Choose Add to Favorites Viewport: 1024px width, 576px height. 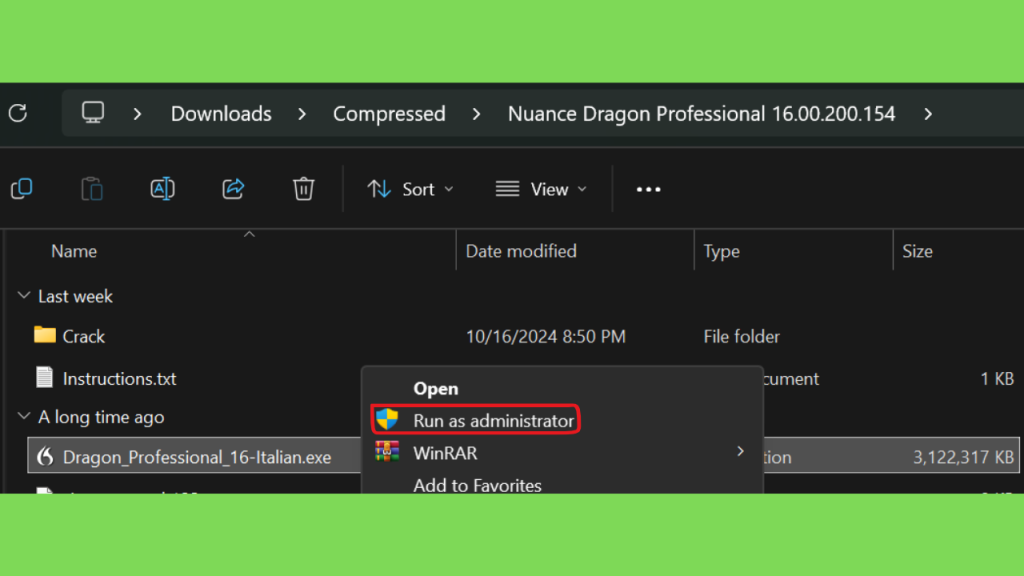[x=477, y=485]
